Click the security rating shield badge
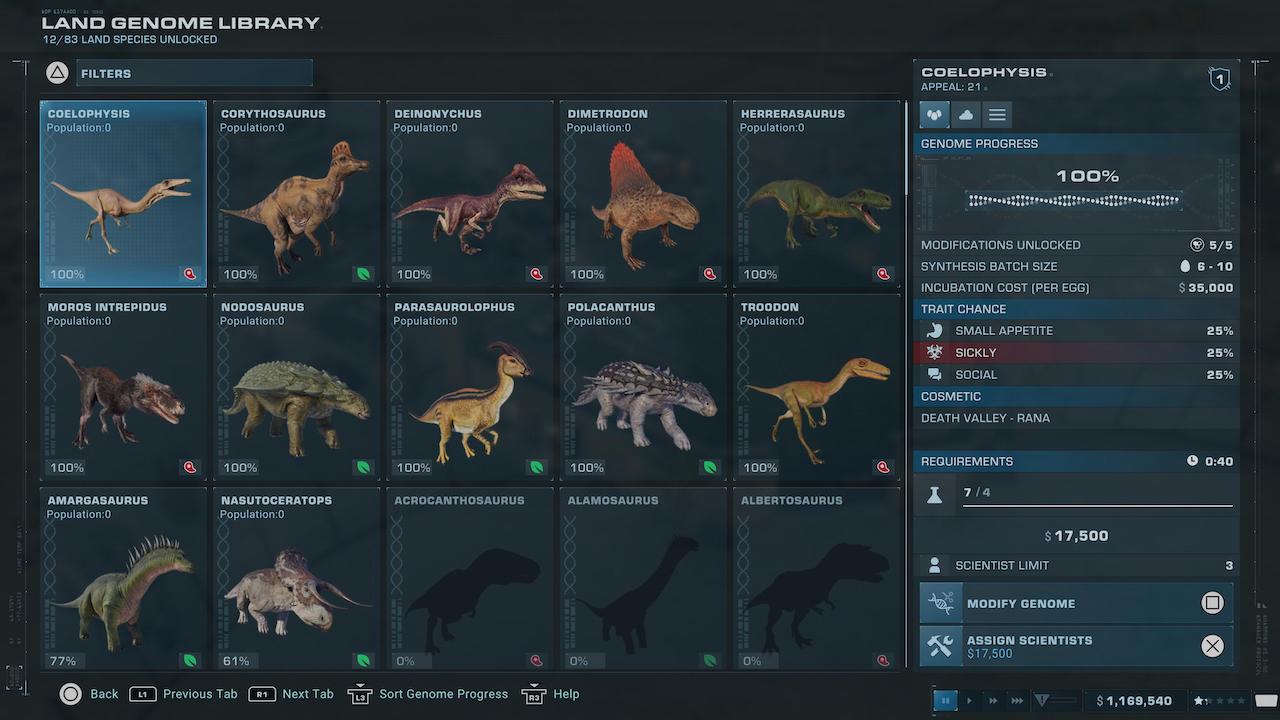This screenshot has height=720, width=1280. pyautogui.click(x=1219, y=79)
